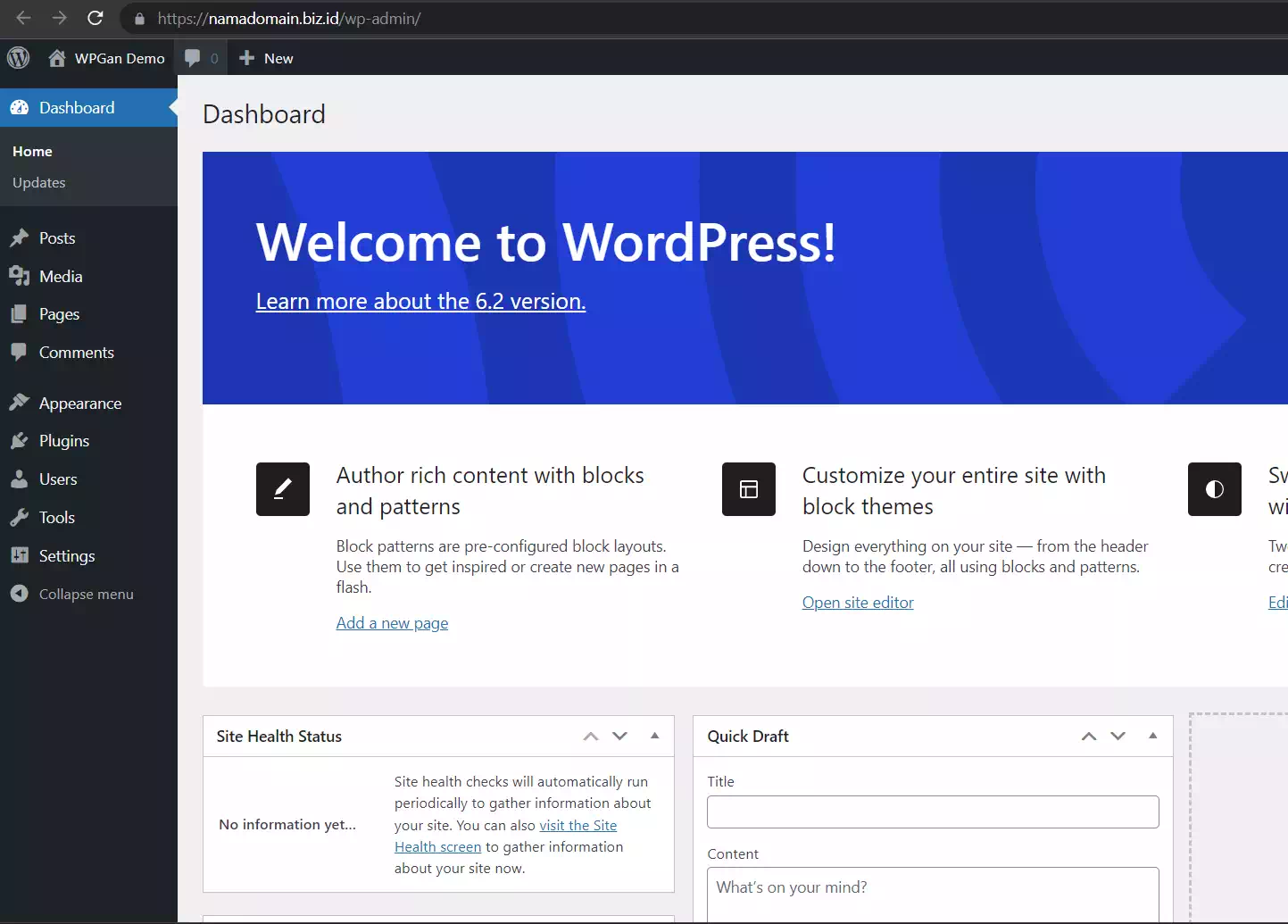This screenshot has width=1288, height=924.
Task: Click Site Health Status heading
Action: pos(279,737)
